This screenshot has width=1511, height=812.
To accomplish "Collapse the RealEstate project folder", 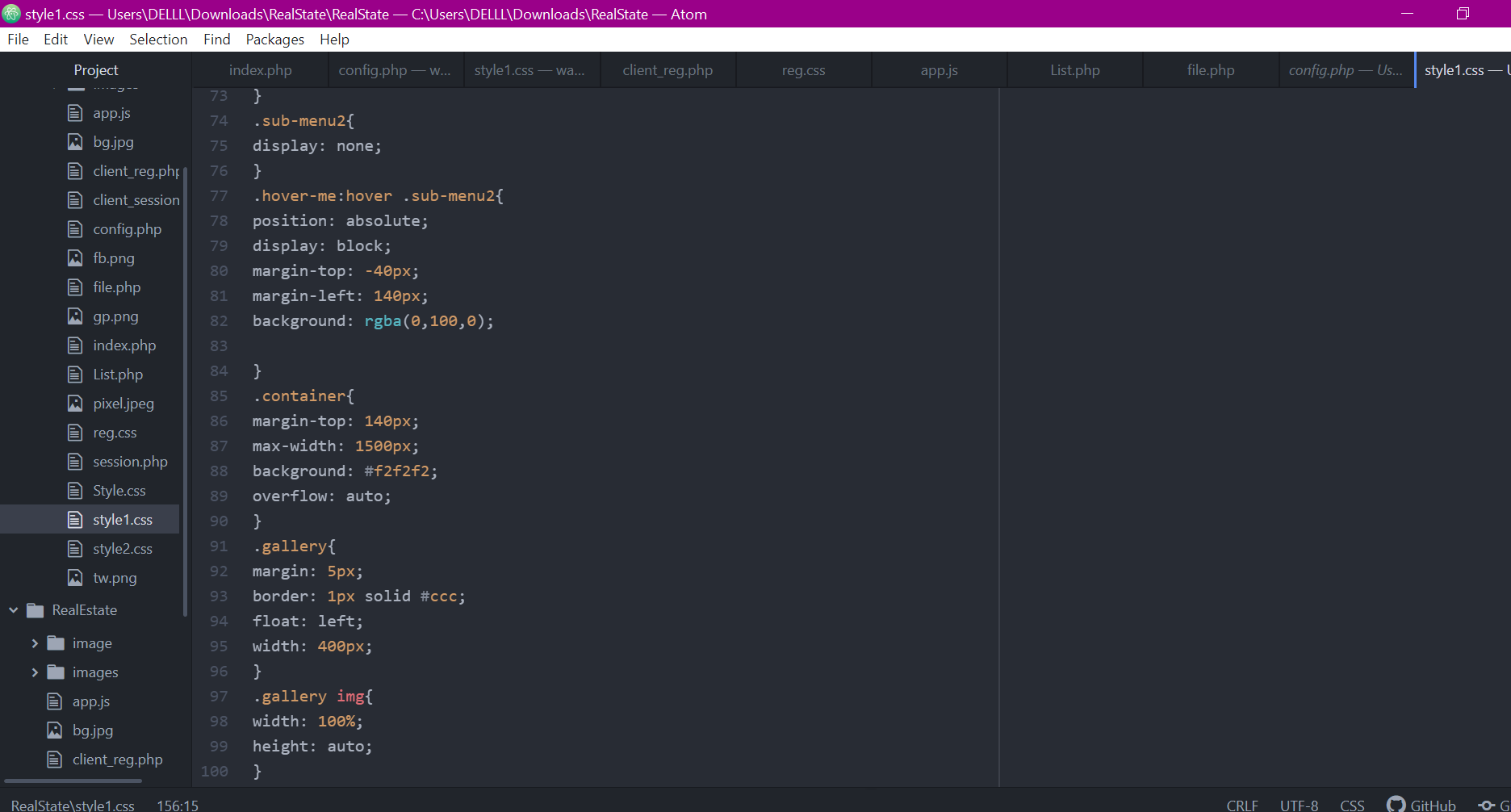I will point(13,610).
